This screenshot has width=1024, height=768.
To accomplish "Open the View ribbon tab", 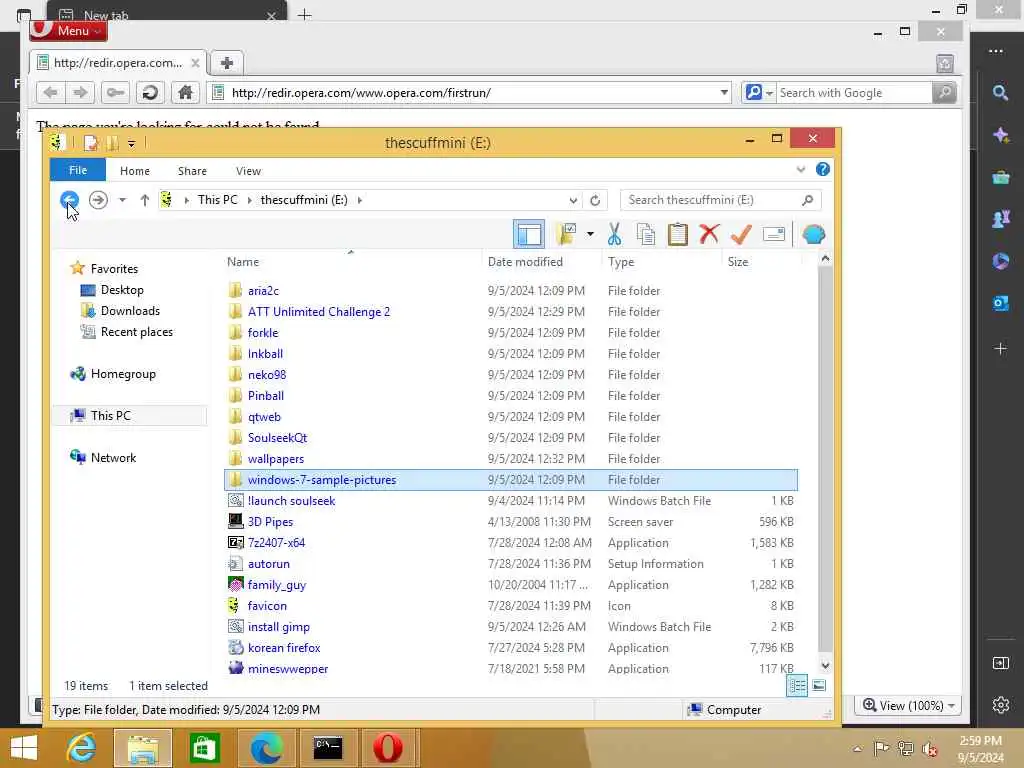I will coord(248,170).
